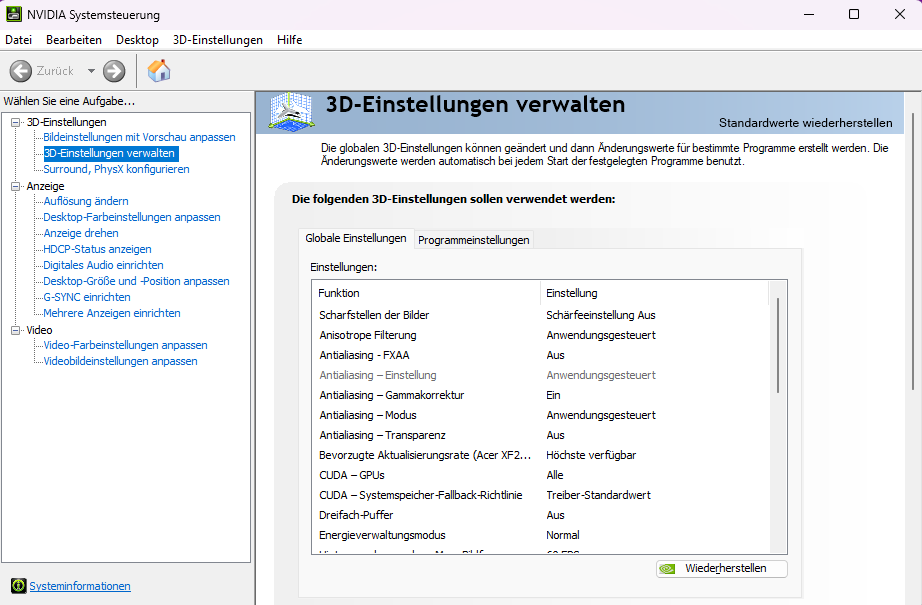Click the Funktion column header
Image resolution: width=922 pixels, height=605 pixels.
426,293
